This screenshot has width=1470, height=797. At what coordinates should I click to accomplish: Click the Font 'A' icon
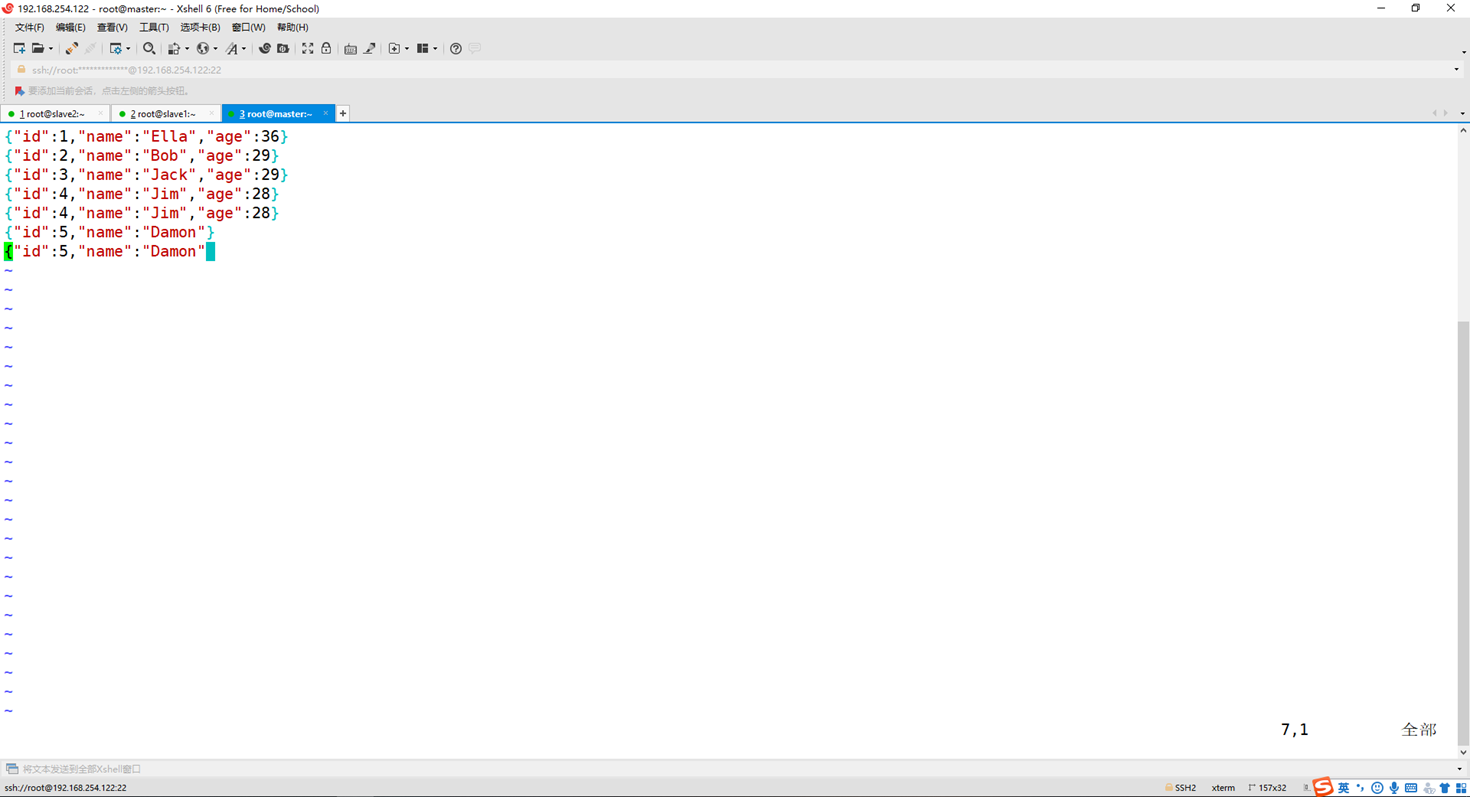(x=232, y=48)
